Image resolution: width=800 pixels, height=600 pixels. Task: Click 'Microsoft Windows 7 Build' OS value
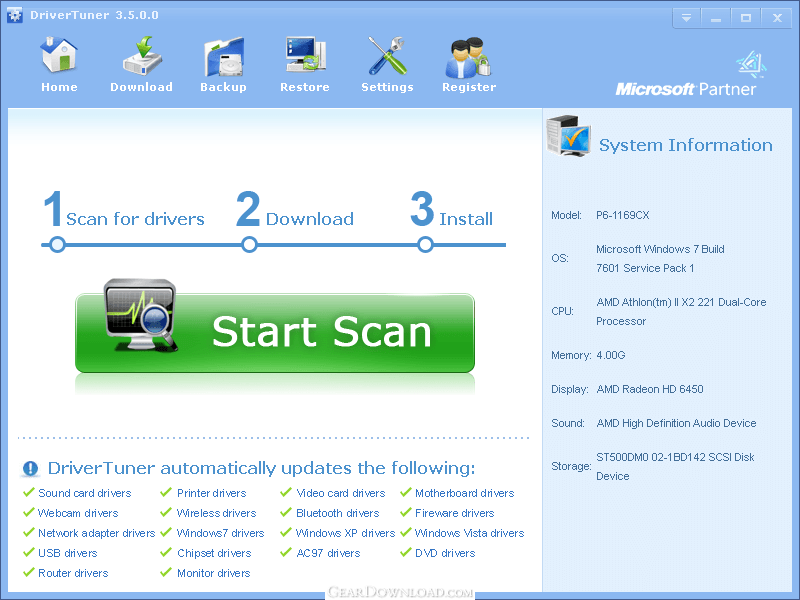[x=660, y=249]
